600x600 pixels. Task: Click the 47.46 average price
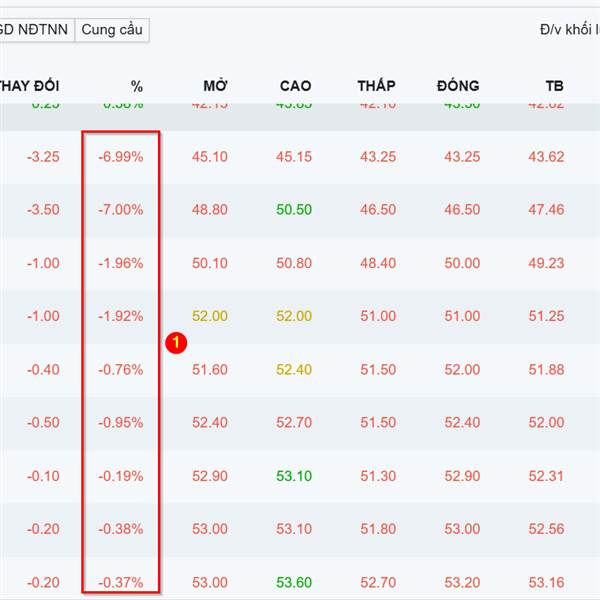[x=546, y=210]
